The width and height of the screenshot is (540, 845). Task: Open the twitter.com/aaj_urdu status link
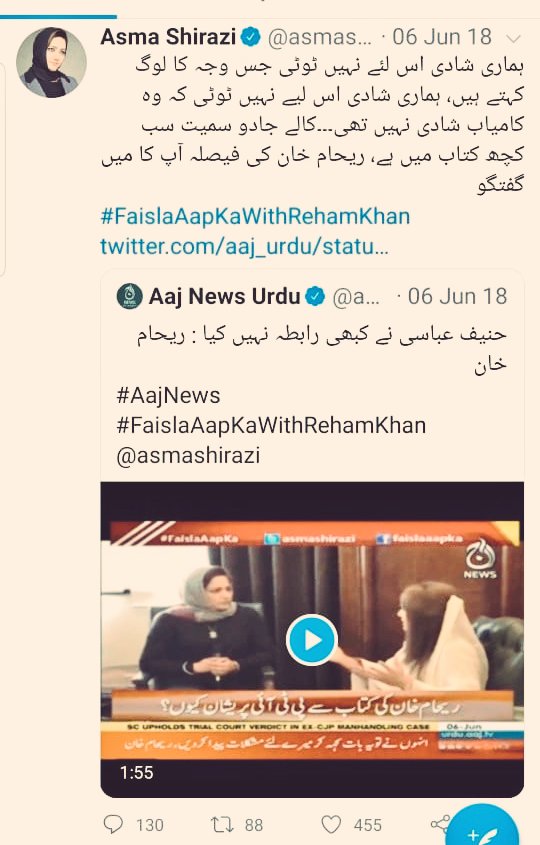pyautogui.click(x=244, y=246)
